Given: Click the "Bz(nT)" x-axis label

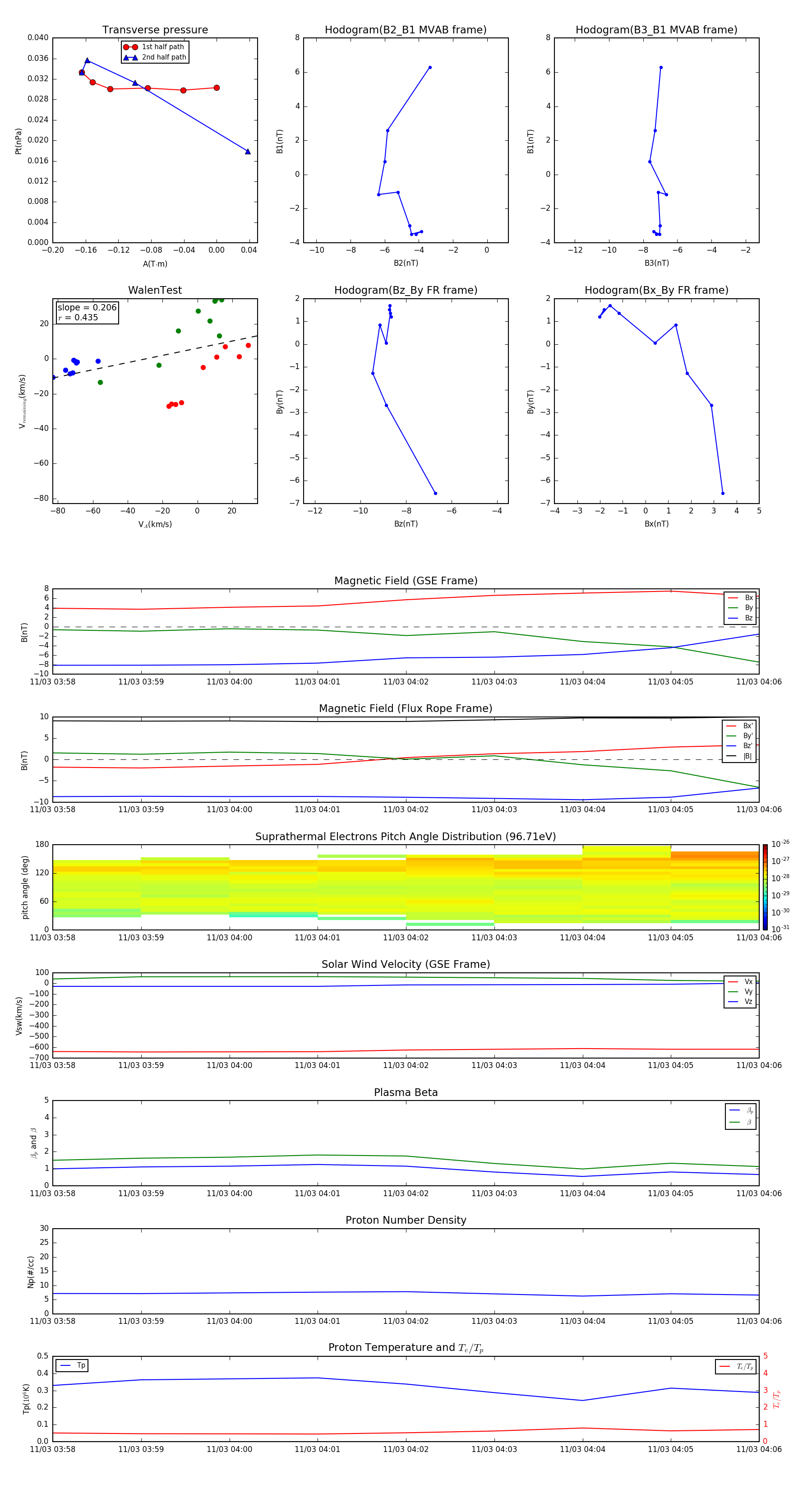Looking at the screenshot, I should (406, 524).
